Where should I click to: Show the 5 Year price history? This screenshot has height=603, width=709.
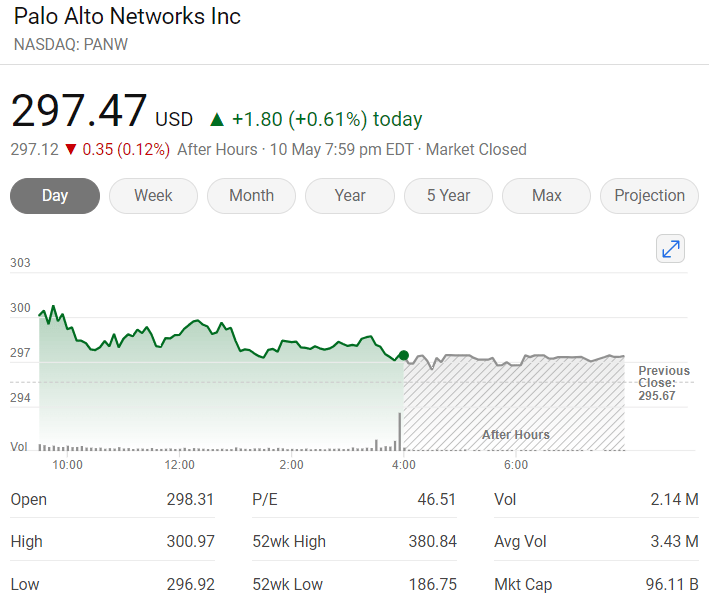[x=449, y=196]
